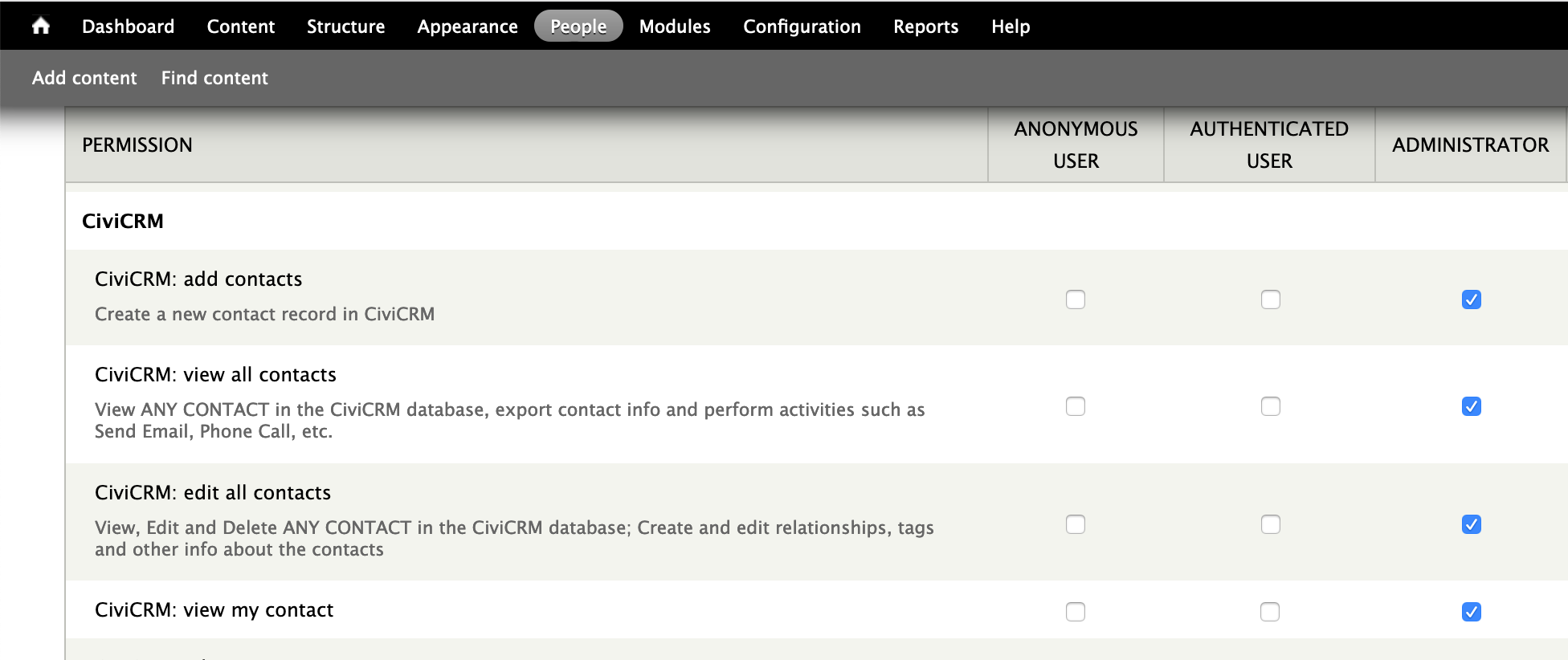
Task: Open the Modules admin page
Action: [674, 26]
